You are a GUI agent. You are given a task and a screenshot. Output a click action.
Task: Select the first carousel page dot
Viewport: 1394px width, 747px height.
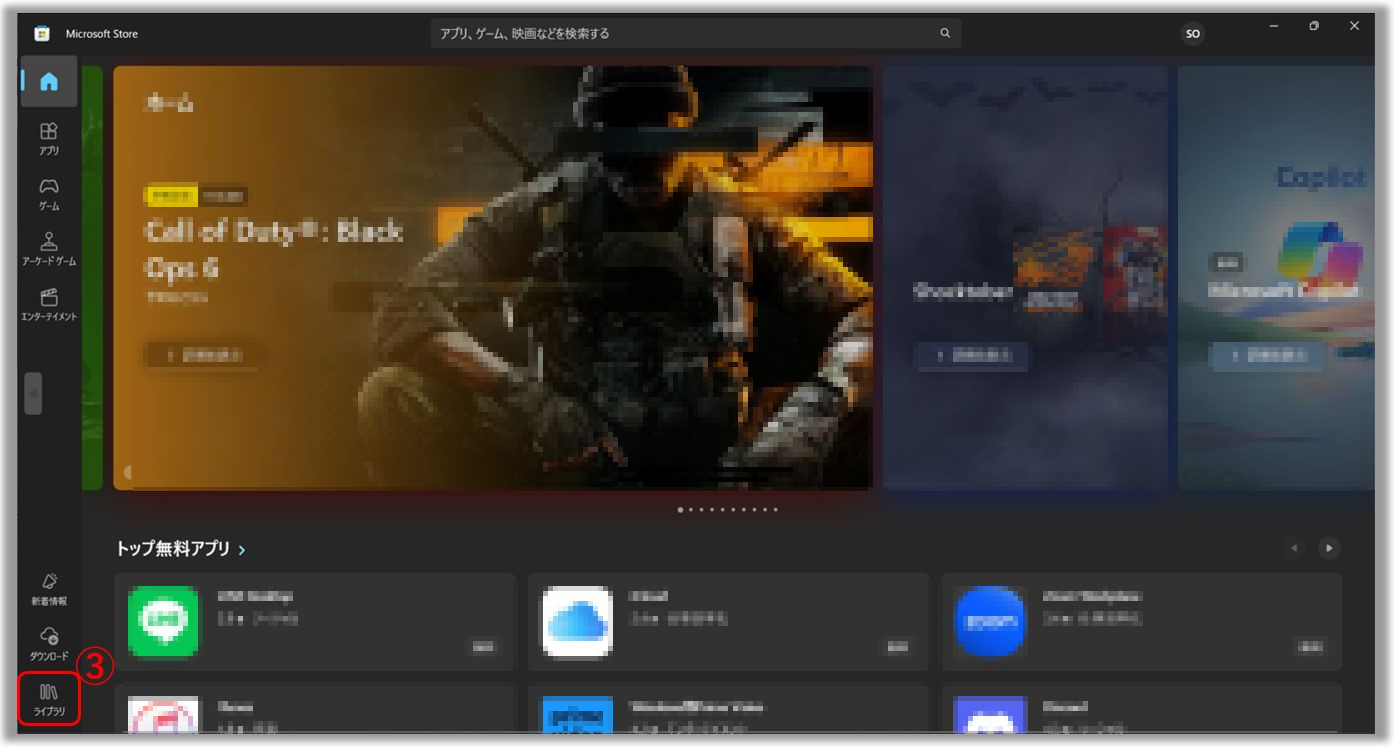(x=681, y=510)
